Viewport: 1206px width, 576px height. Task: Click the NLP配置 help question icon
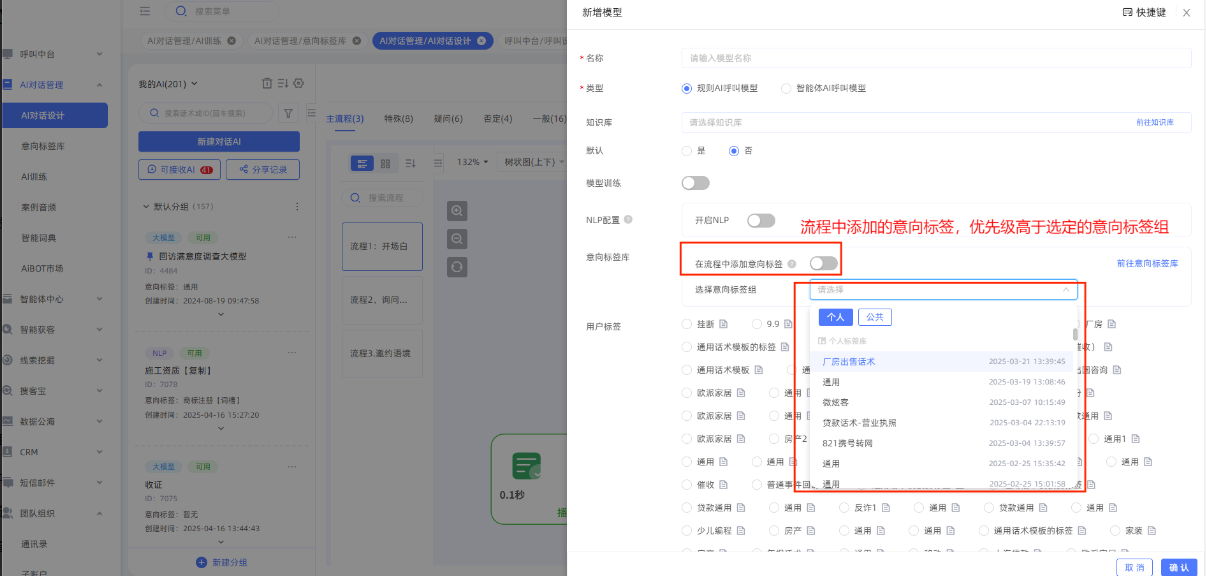coord(628,219)
